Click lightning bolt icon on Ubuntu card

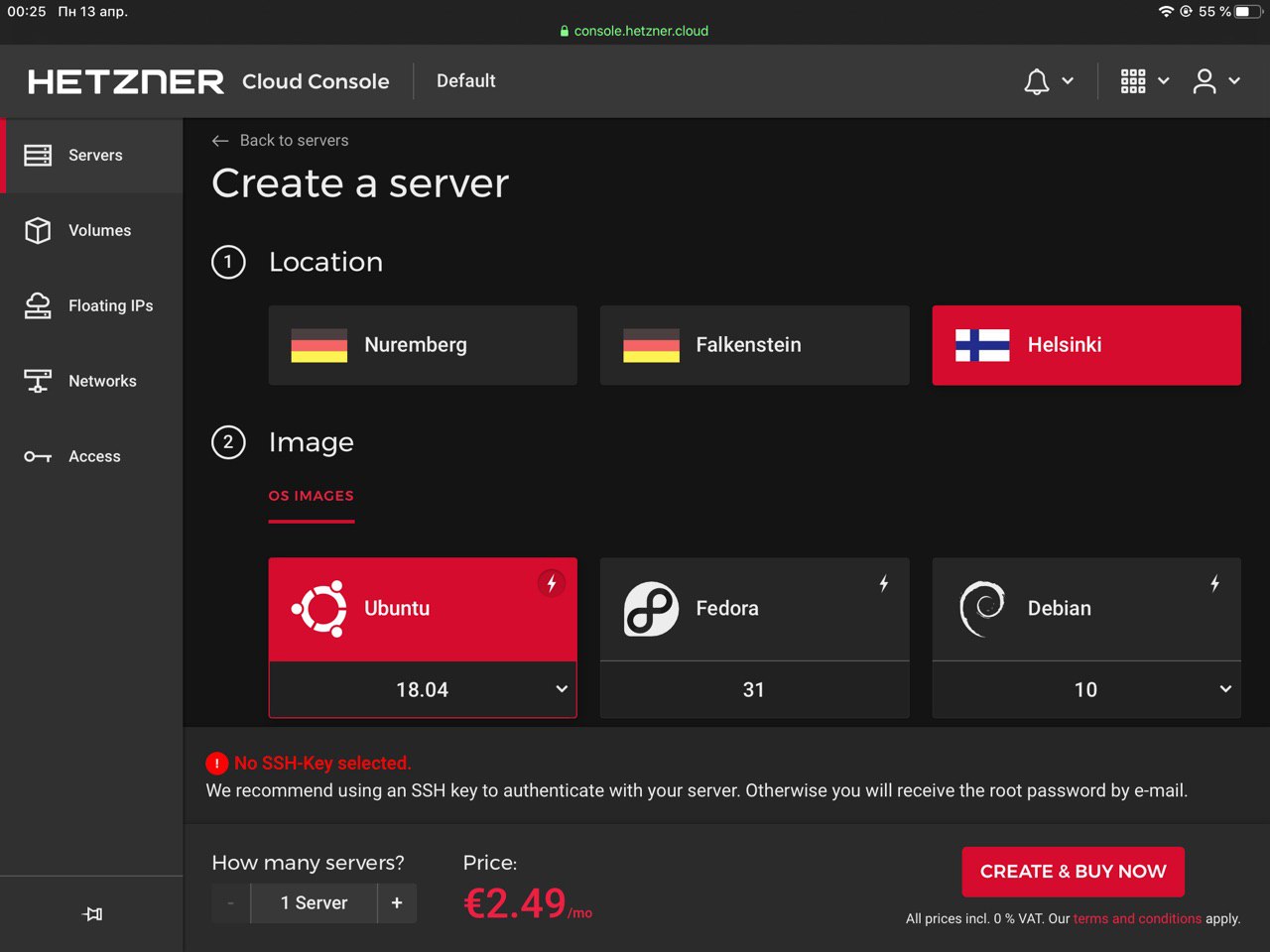click(552, 584)
